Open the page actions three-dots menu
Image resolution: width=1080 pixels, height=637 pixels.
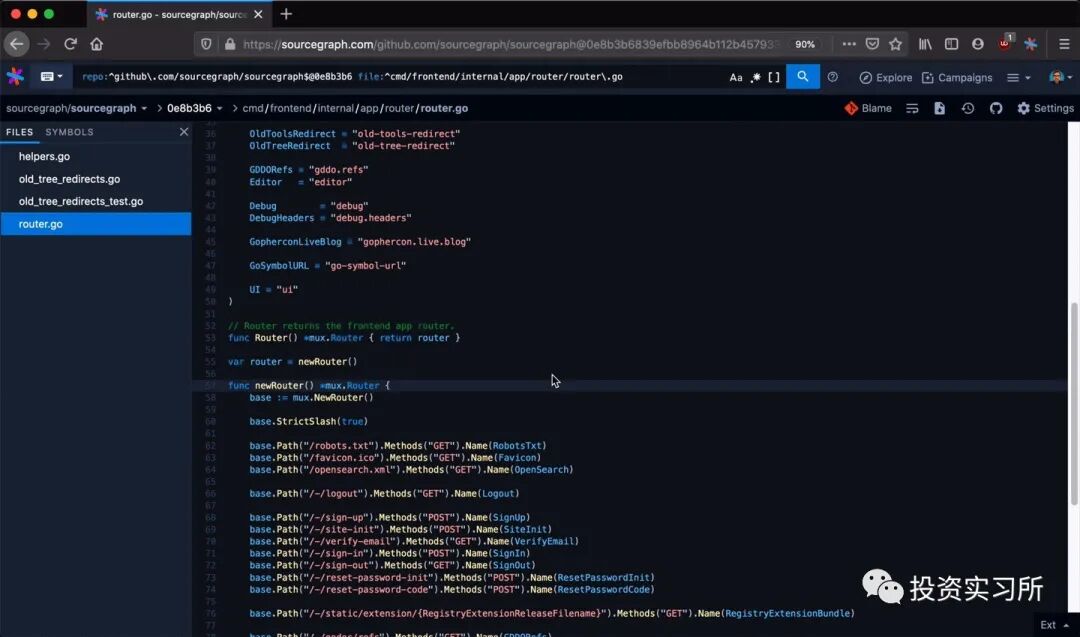tap(849, 44)
